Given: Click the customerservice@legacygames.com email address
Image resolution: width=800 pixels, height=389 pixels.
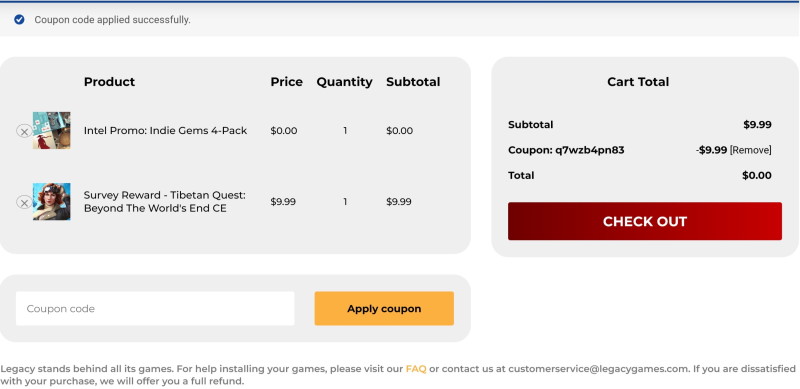Looking at the screenshot, I should point(599,369).
